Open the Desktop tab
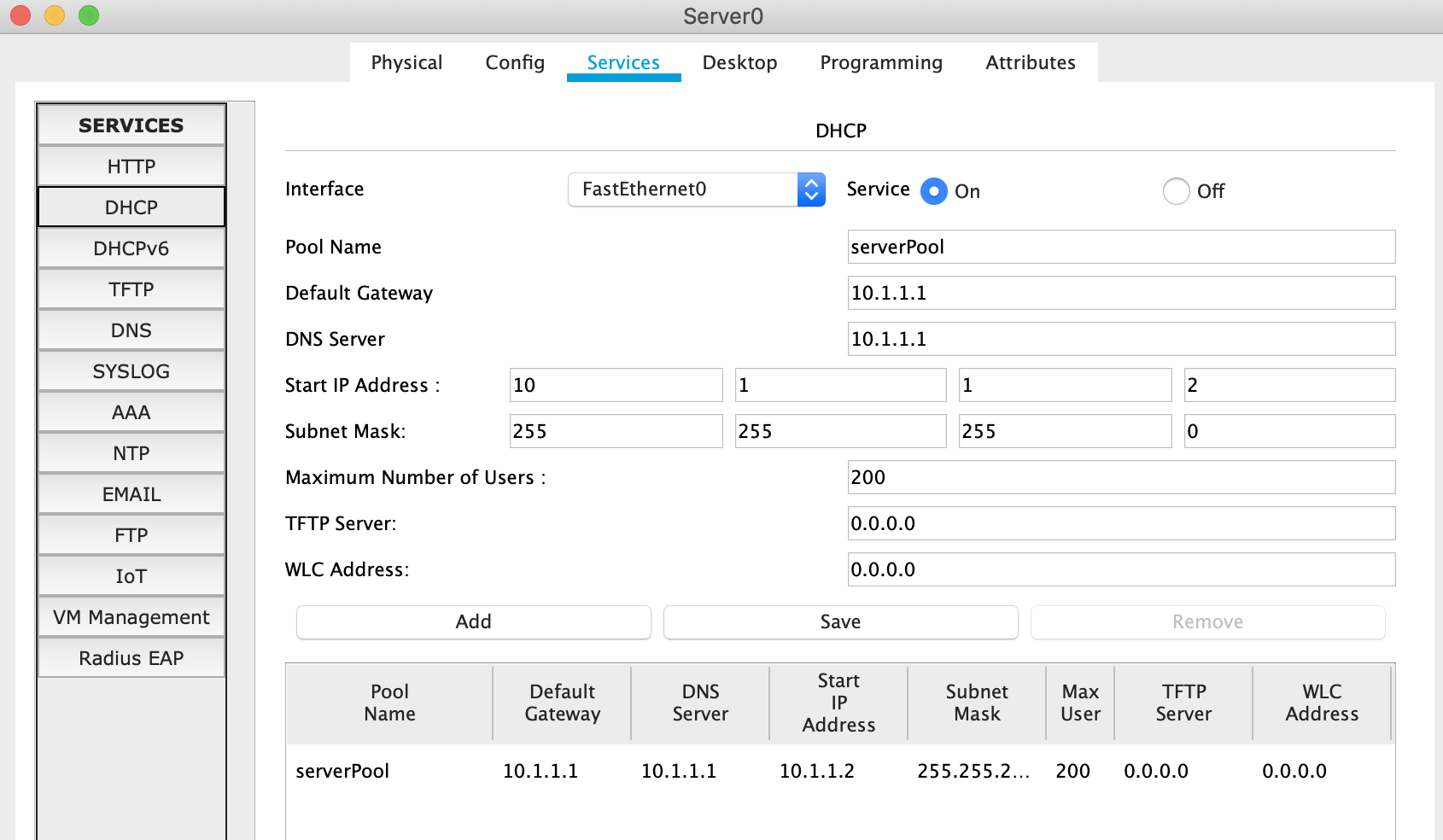 coord(739,63)
